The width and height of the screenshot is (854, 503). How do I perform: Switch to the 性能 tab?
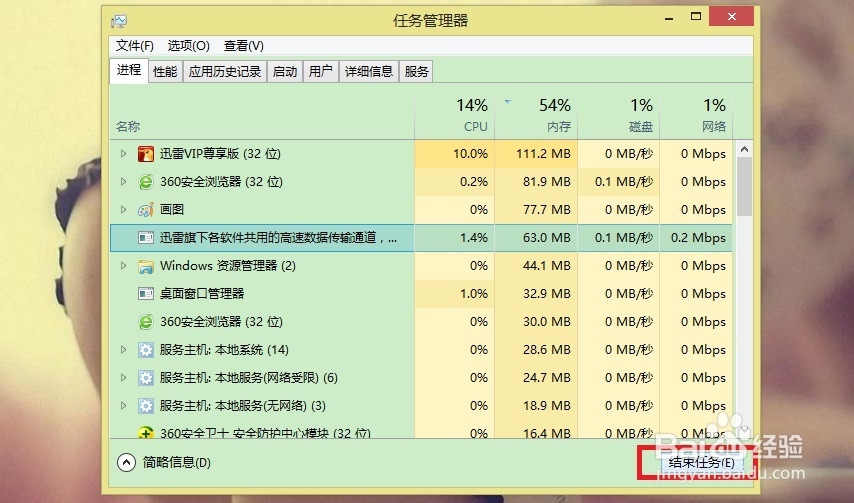click(165, 71)
